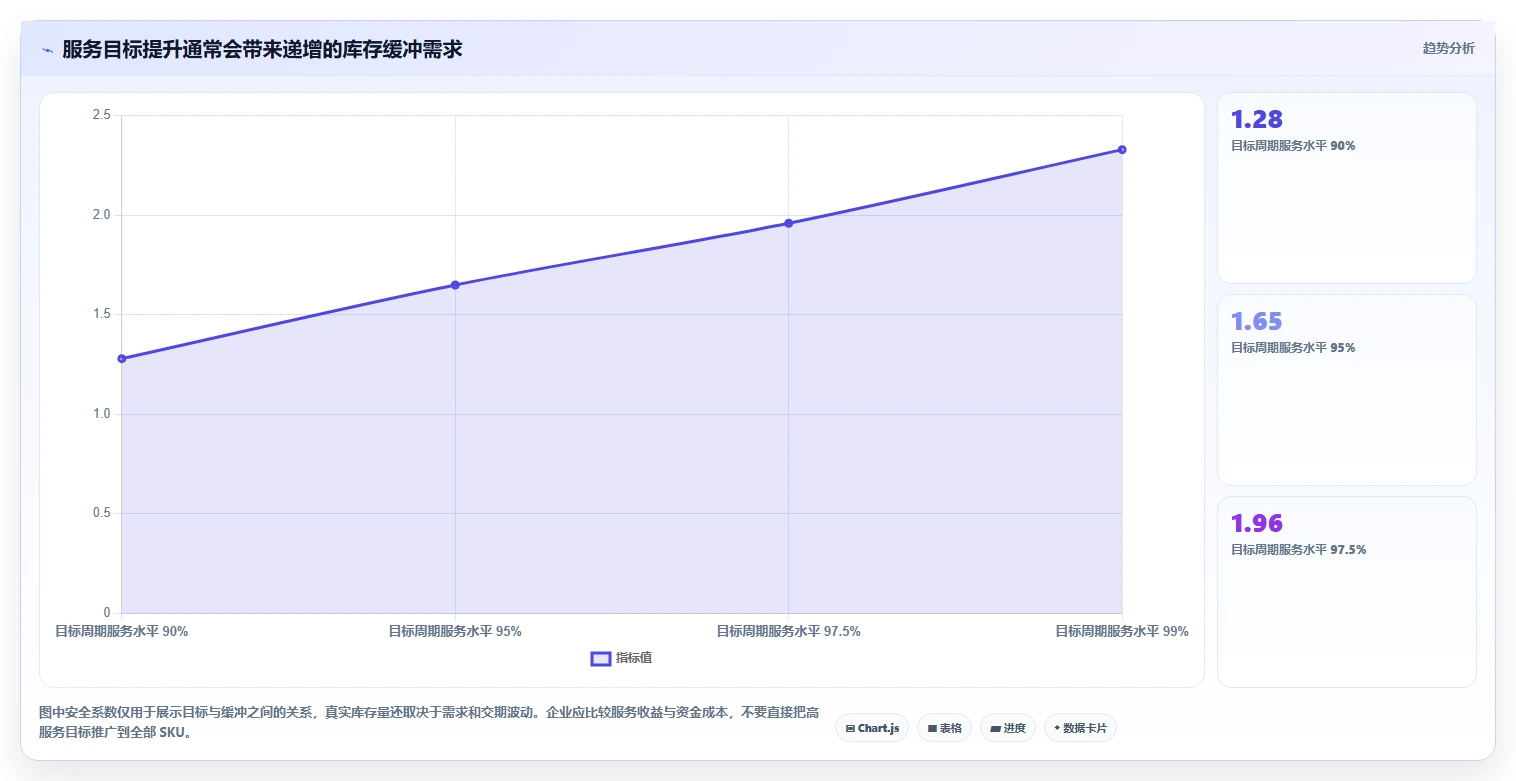Open the 1.28 metric card
The height and width of the screenshot is (781, 1516).
point(1346,188)
